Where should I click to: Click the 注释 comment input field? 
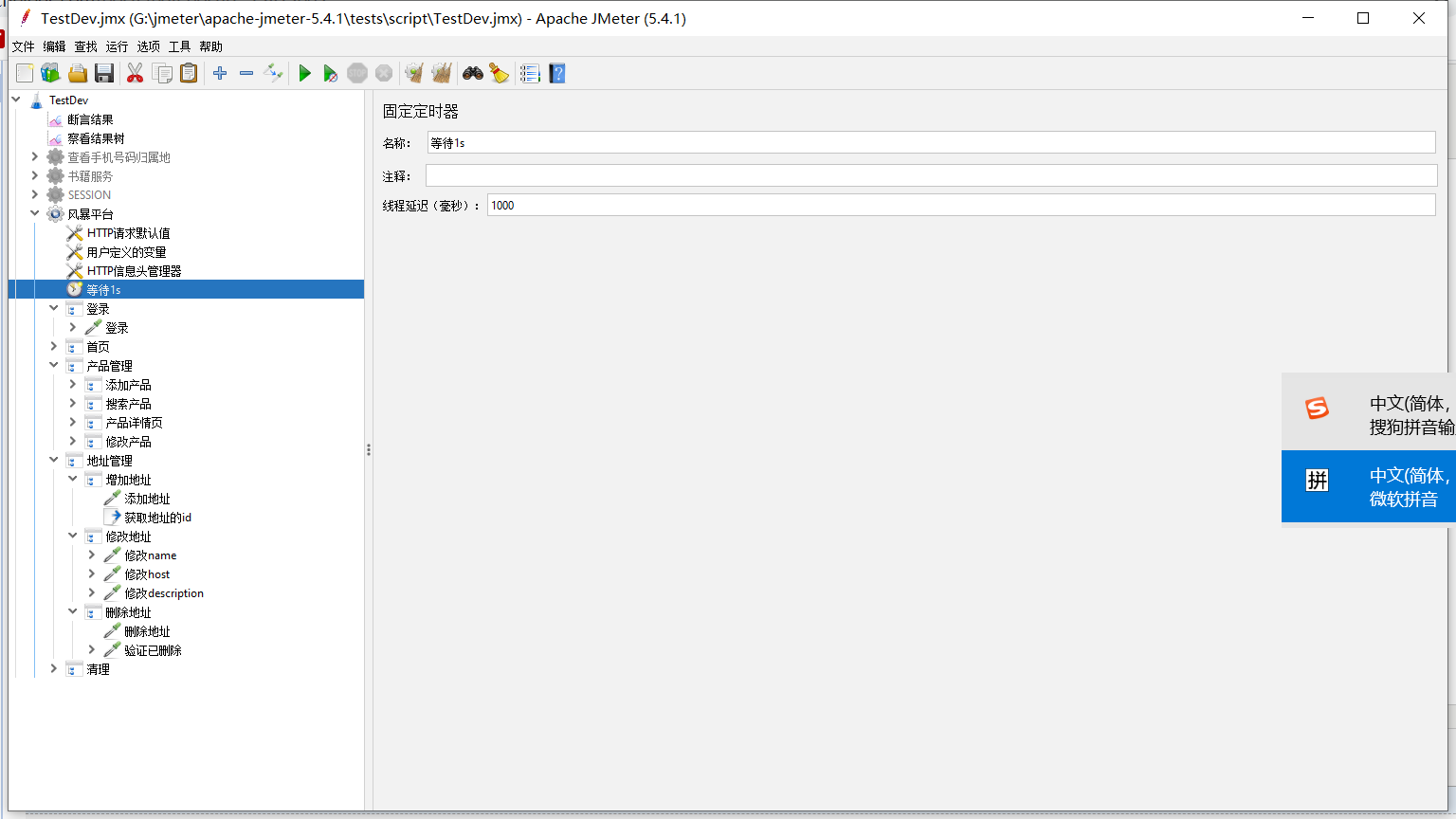tap(931, 175)
